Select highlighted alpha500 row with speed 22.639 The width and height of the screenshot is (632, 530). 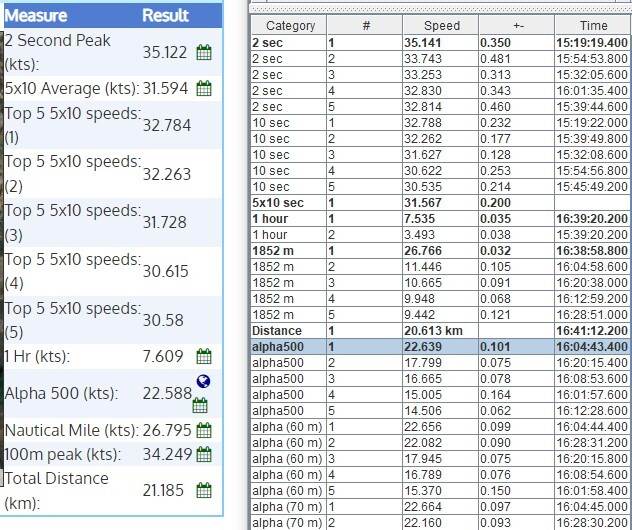tap(441, 348)
